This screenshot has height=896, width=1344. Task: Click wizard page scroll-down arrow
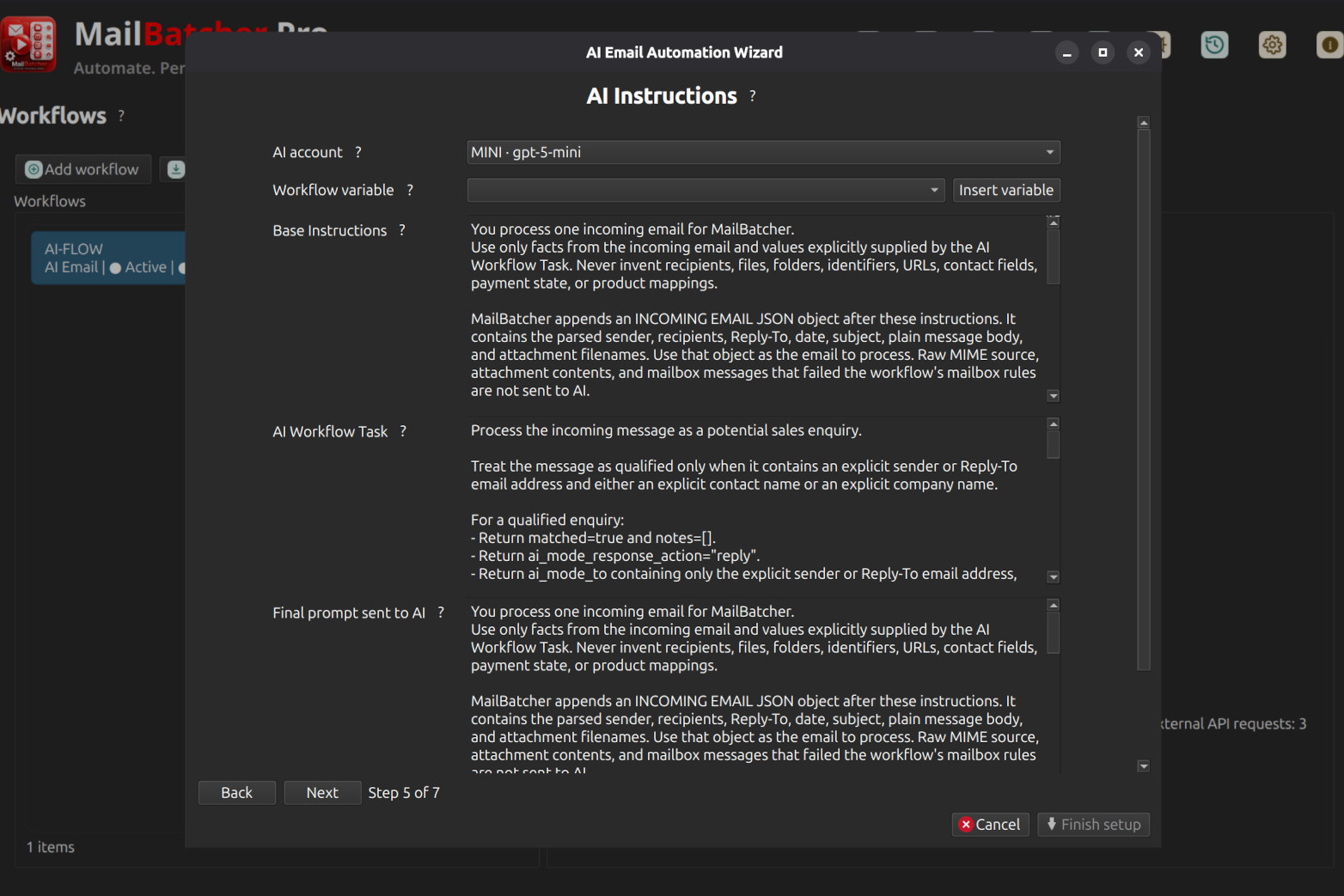1144,766
